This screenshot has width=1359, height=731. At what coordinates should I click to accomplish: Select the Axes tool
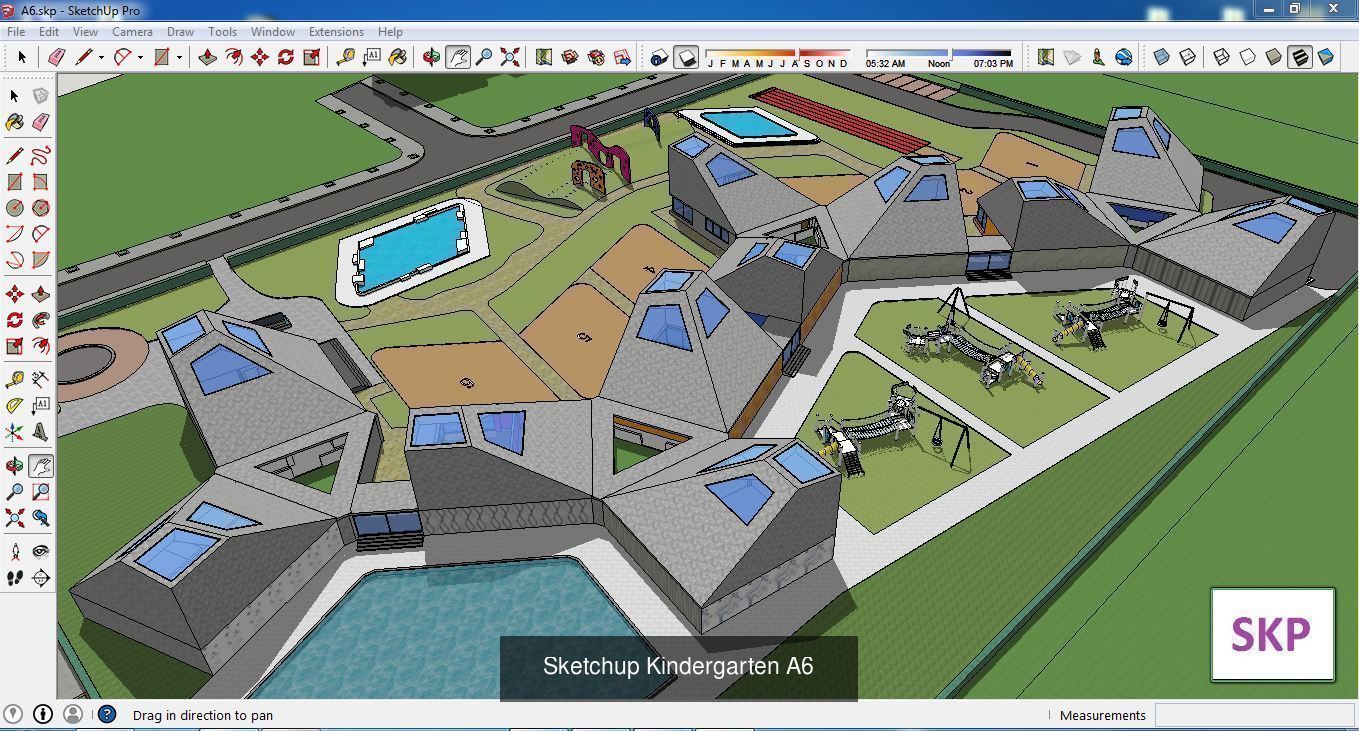click(15, 431)
